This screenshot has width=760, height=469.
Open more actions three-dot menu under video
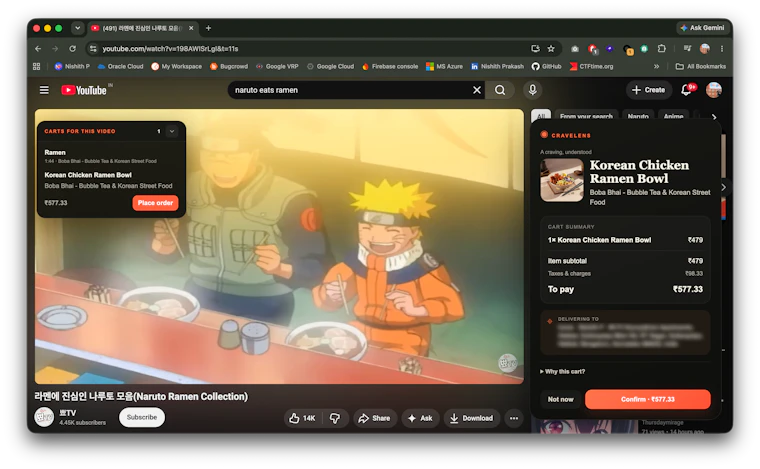click(x=514, y=418)
